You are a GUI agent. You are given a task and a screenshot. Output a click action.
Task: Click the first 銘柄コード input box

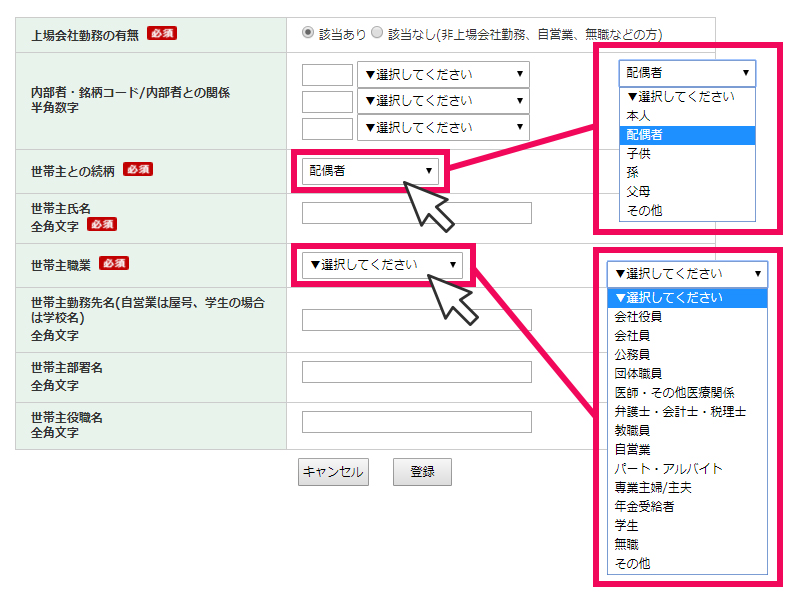click(326, 75)
